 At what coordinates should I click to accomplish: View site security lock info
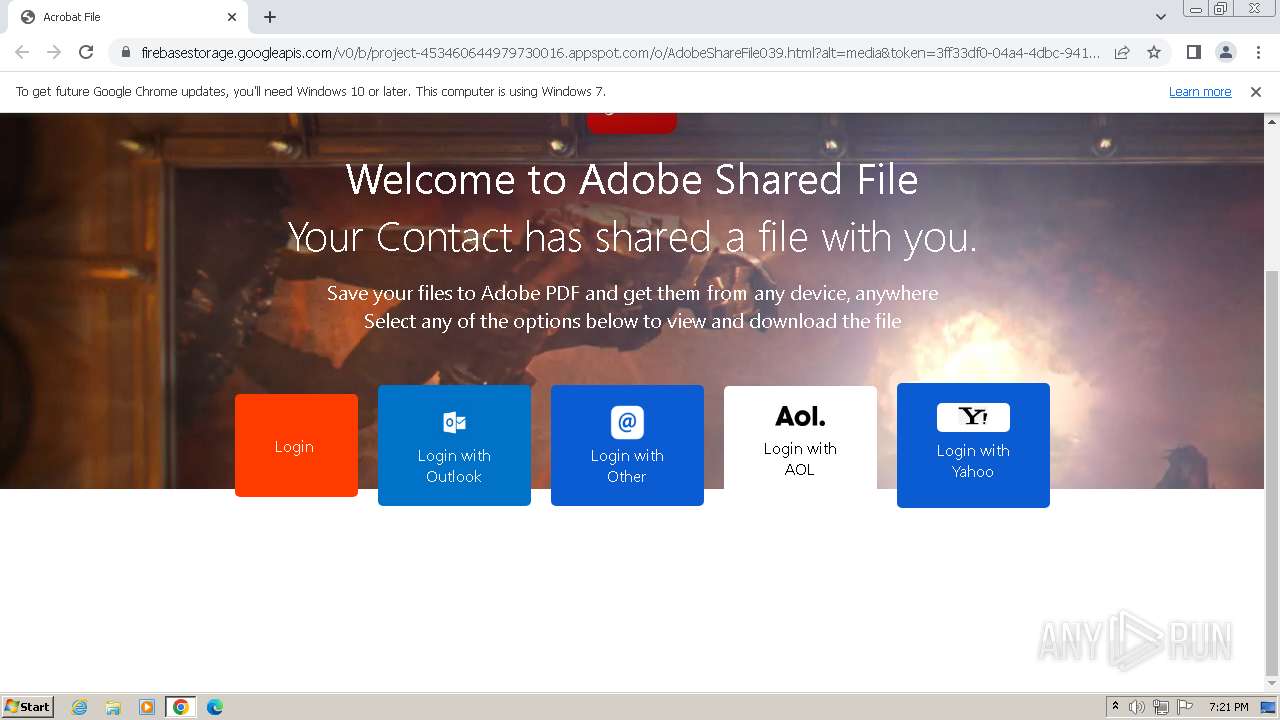[125, 52]
